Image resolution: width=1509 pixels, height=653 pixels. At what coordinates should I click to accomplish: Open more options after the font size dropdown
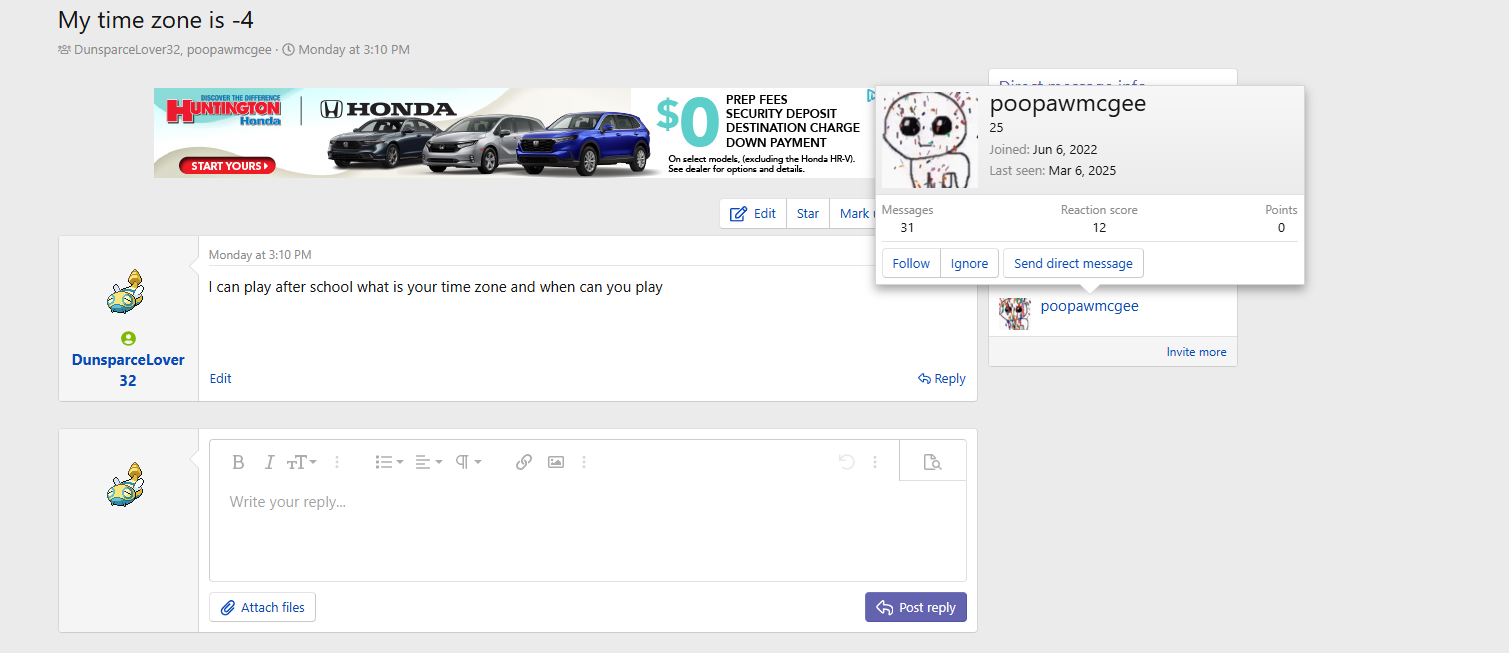[337, 462]
